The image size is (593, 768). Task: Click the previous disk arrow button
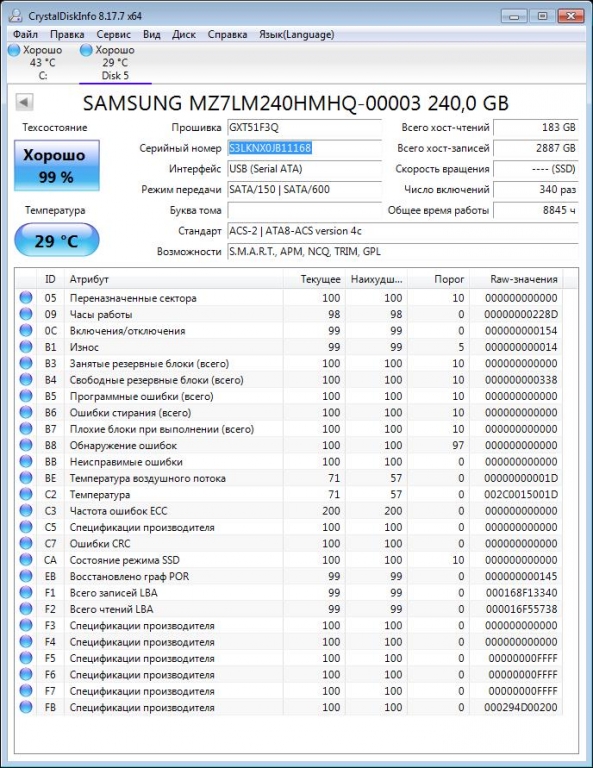[x=24, y=102]
